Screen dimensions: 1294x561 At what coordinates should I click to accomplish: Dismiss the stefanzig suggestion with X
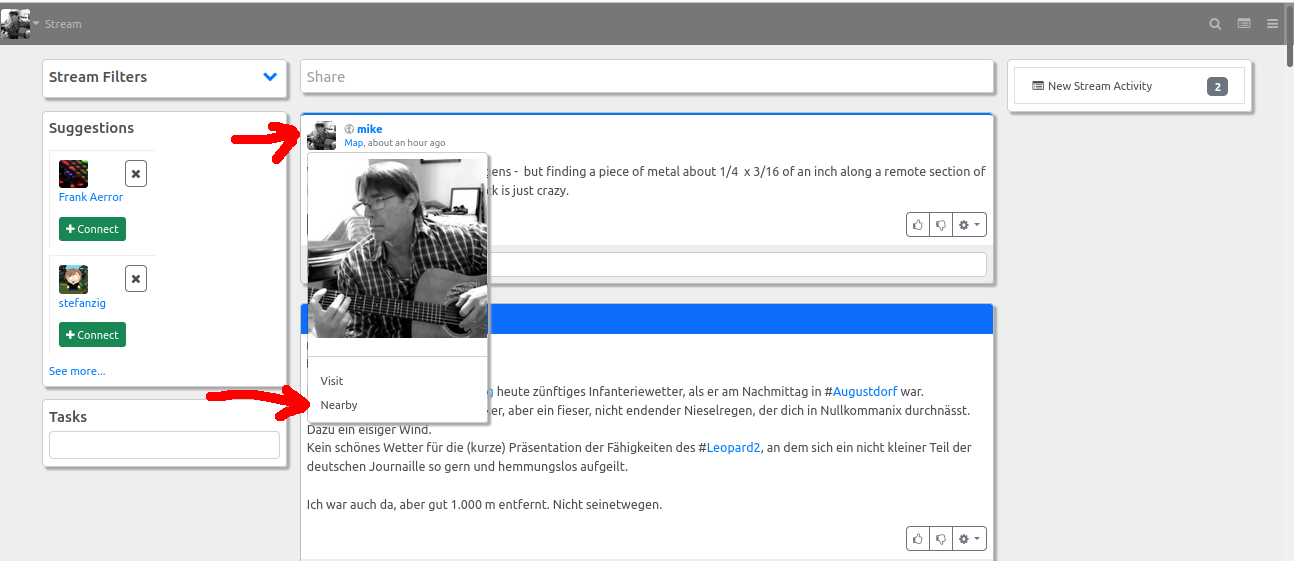coord(136,278)
